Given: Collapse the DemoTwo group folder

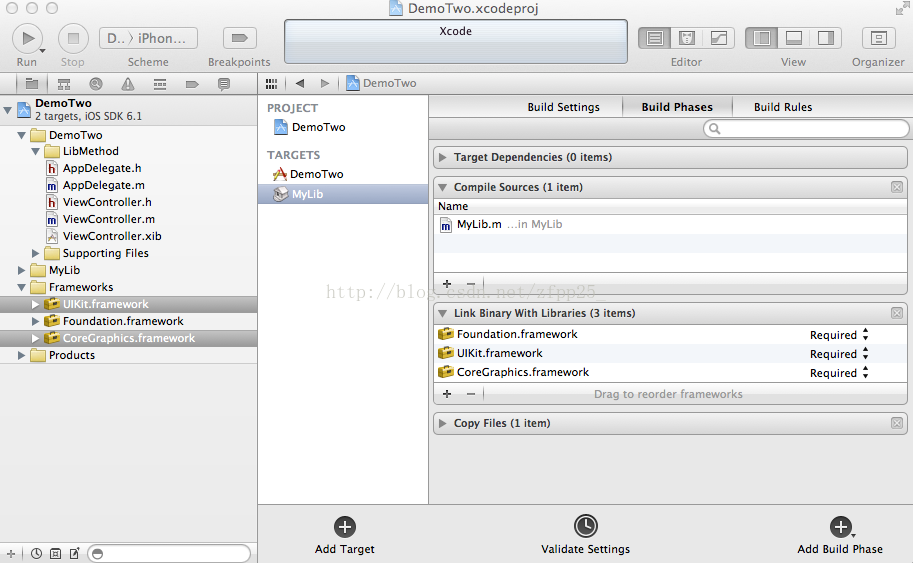Looking at the screenshot, I should point(22,135).
